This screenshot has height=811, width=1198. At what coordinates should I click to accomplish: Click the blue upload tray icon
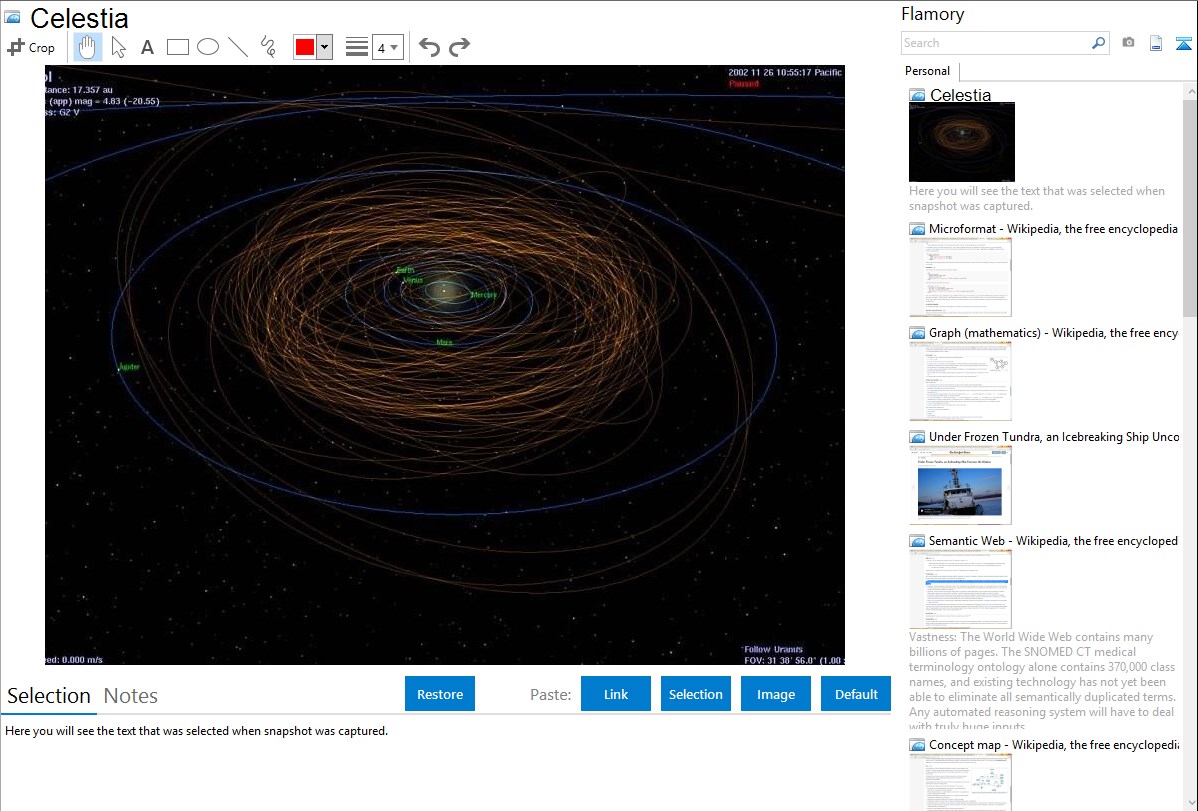tap(1183, 44)
